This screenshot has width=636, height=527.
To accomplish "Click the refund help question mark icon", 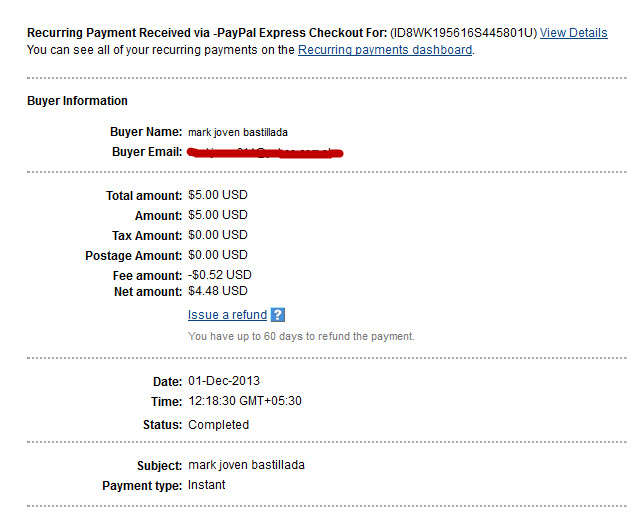I will click(278, 315).
